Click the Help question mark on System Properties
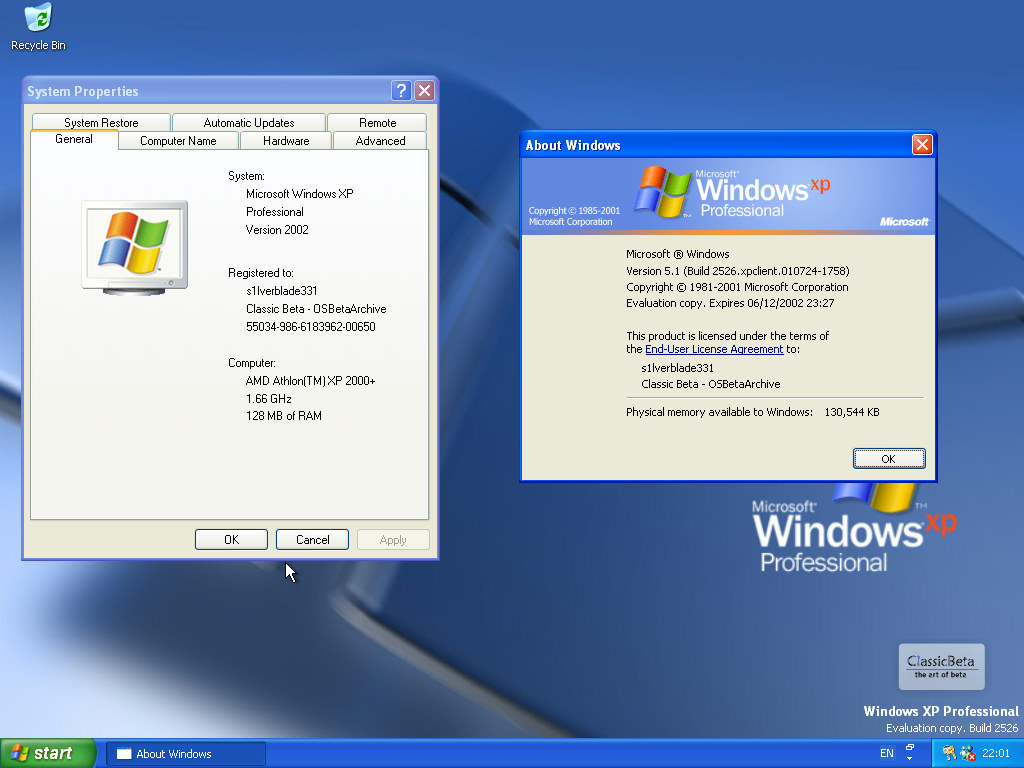1024x768 pixels. pyautogui.click(x=401, y=90)
